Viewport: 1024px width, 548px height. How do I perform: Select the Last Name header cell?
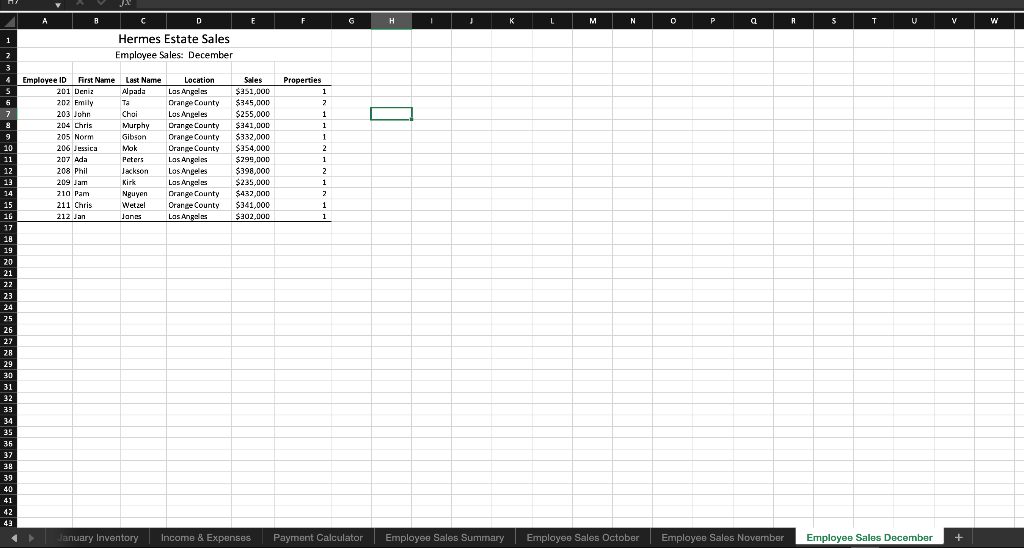pyautogui.click(x=143, y=80)
